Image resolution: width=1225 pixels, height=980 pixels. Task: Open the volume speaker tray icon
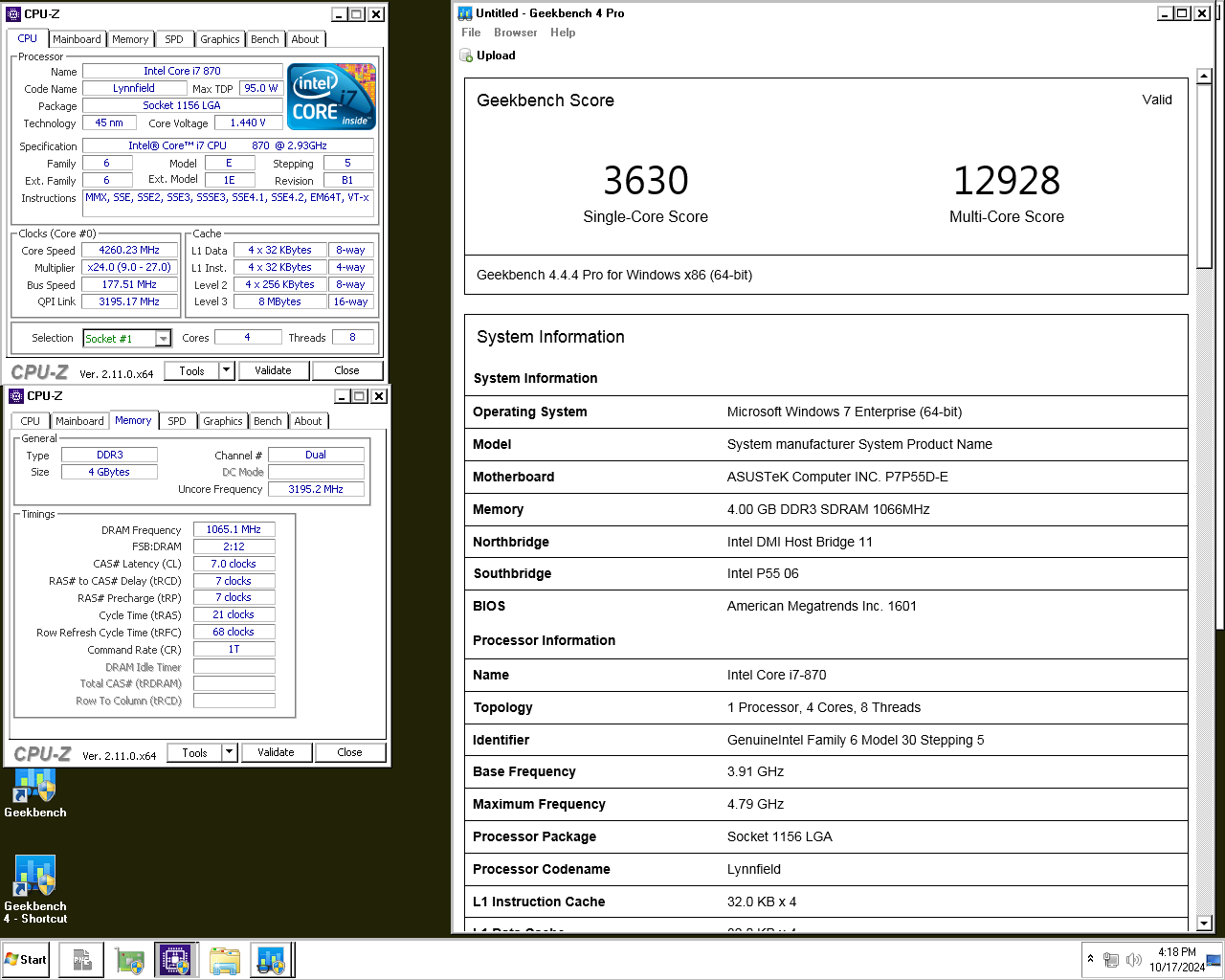[x=1134, y=960]
